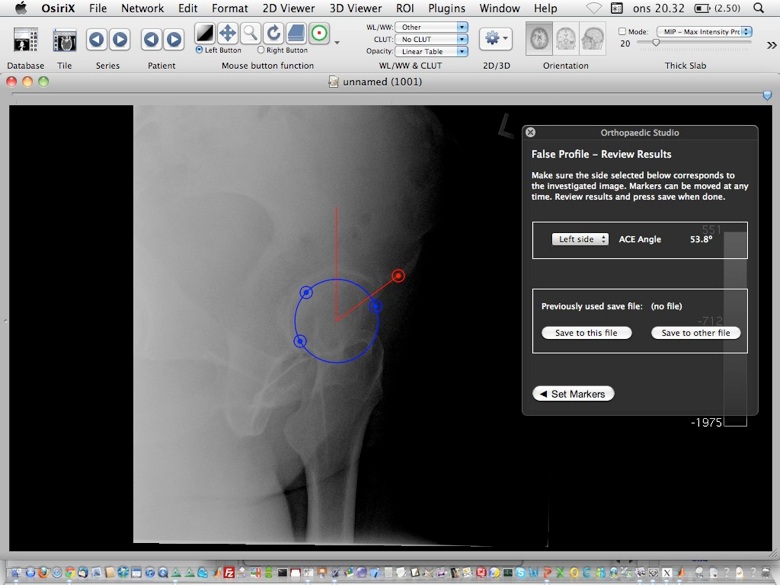Open Firefox in the Dock
Image resolution: width=780 pixels, height=585 pixels.
(43, 573)
